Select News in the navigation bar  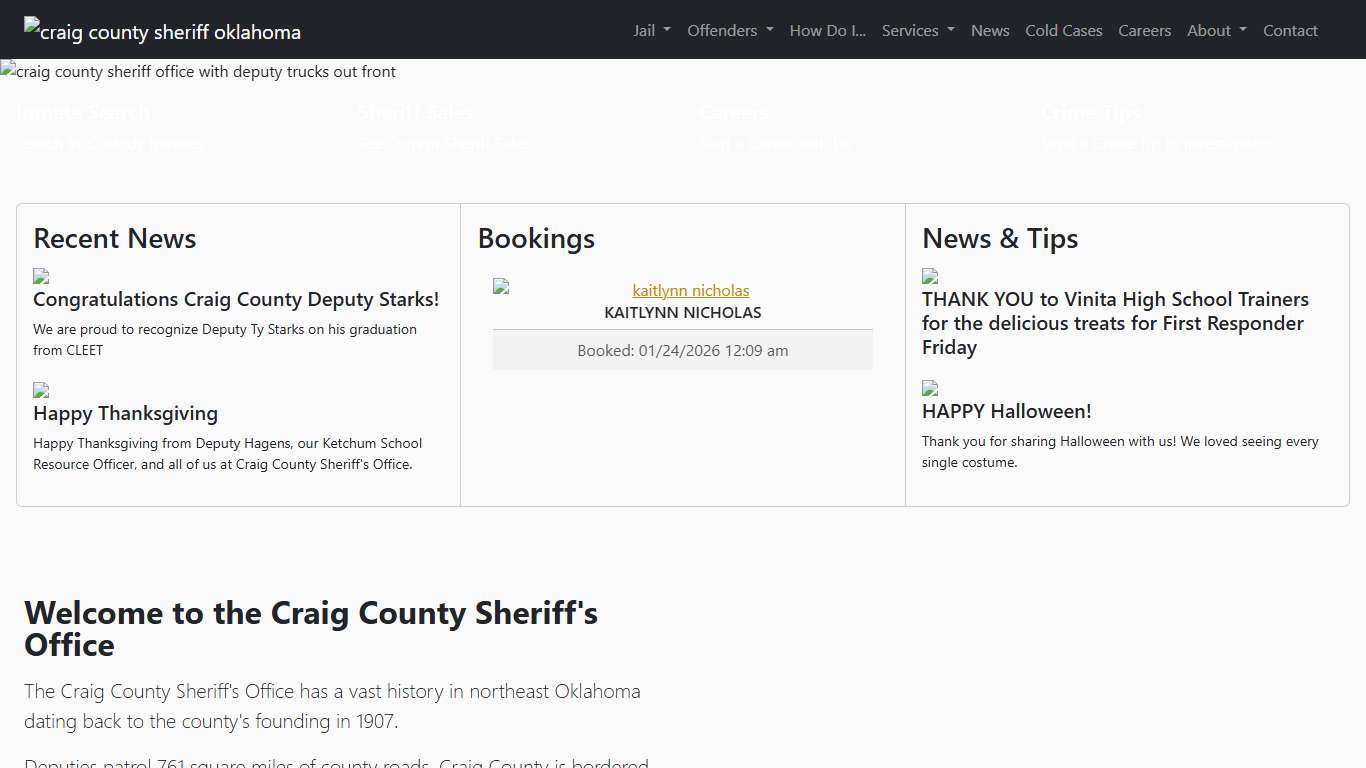pos(990,30)
